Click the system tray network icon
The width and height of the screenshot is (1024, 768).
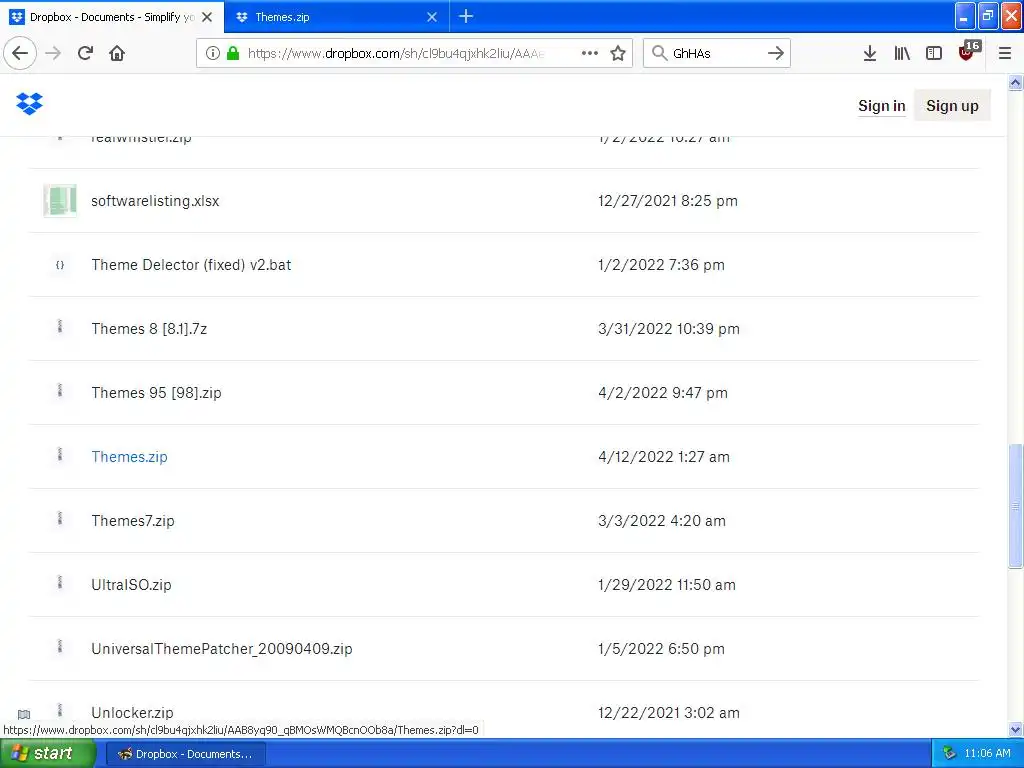click(949, 754)
